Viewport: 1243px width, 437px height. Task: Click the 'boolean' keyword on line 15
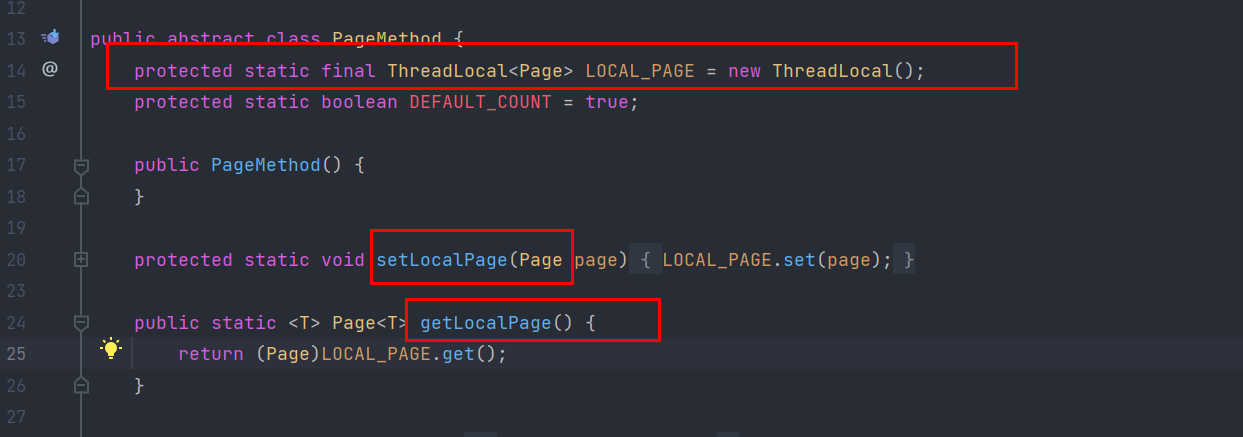tap(359, 102)
